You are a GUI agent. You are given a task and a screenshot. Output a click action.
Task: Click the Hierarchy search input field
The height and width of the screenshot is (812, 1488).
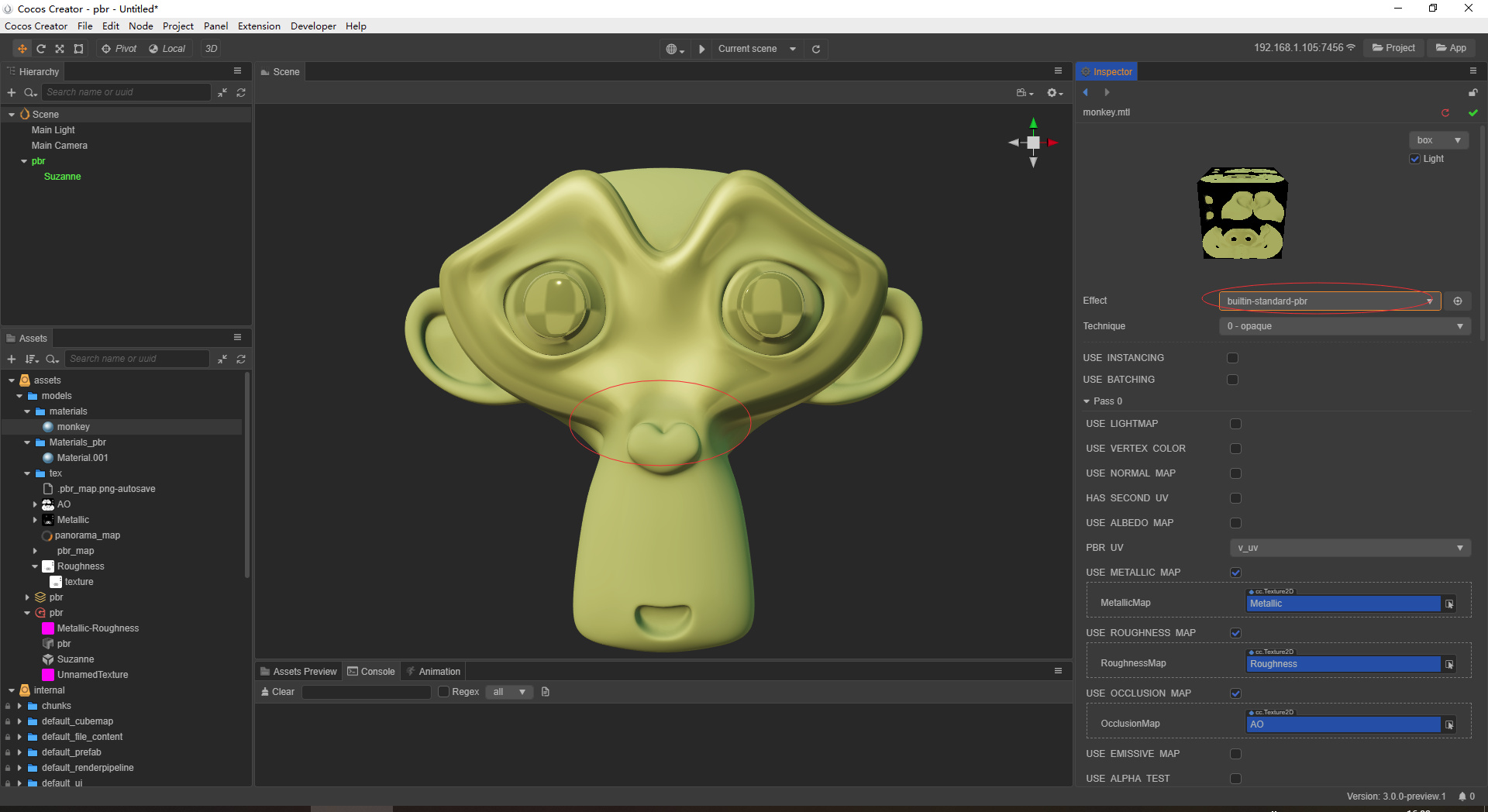(126, 92)
